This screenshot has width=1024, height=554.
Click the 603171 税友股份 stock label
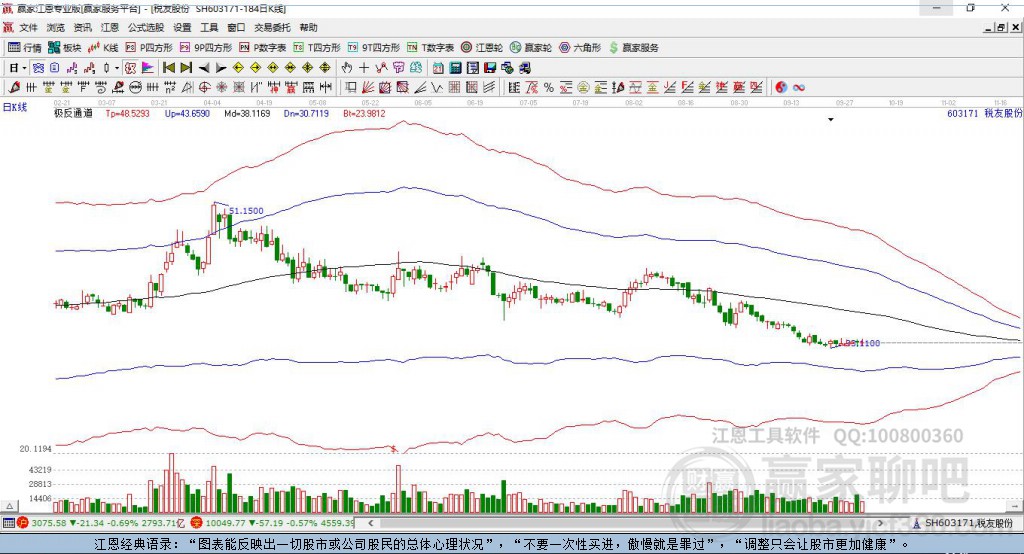coord(985,113)
